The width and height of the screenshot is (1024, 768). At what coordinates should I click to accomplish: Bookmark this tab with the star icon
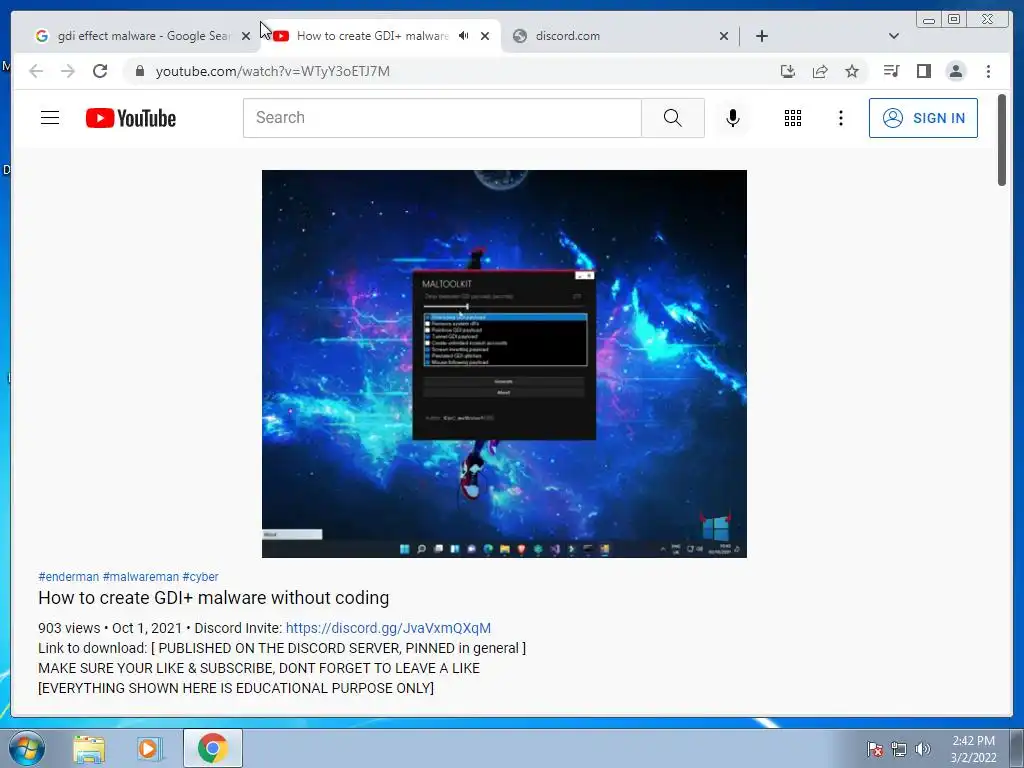point(852,71)
